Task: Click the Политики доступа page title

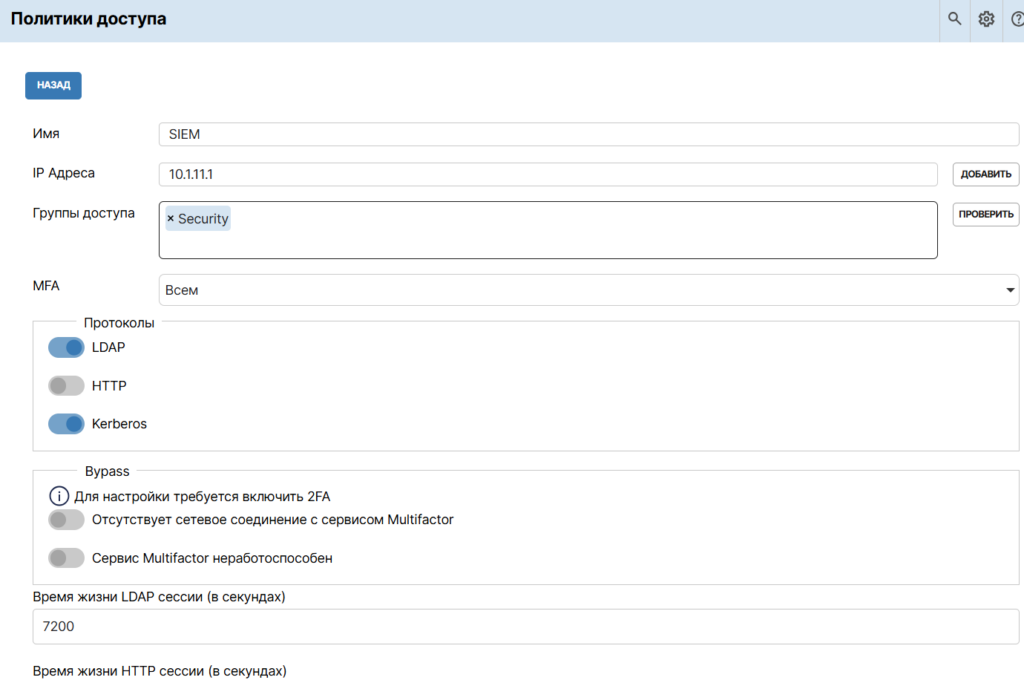Action: (89, 19)
